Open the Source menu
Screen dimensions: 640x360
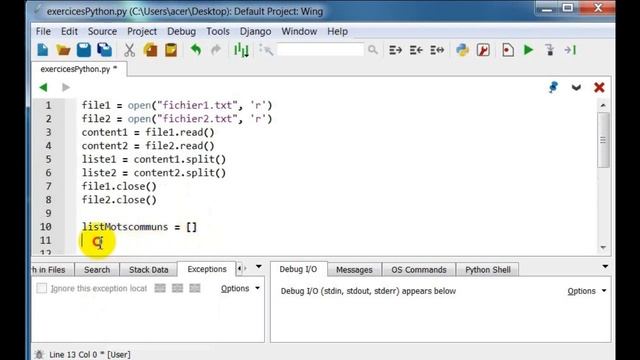[x=102, y=31]
